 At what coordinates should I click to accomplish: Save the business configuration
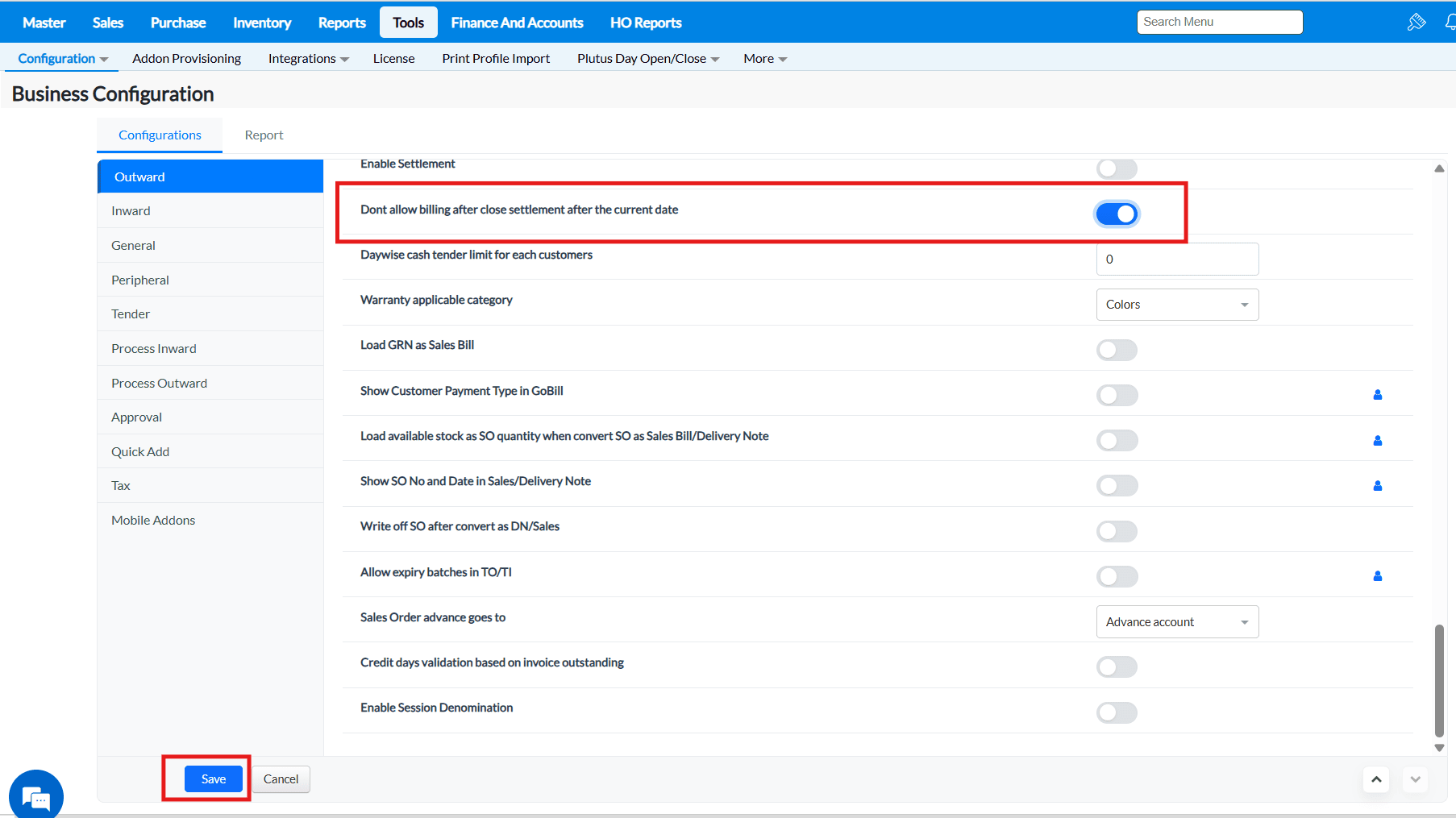[214, 779]
